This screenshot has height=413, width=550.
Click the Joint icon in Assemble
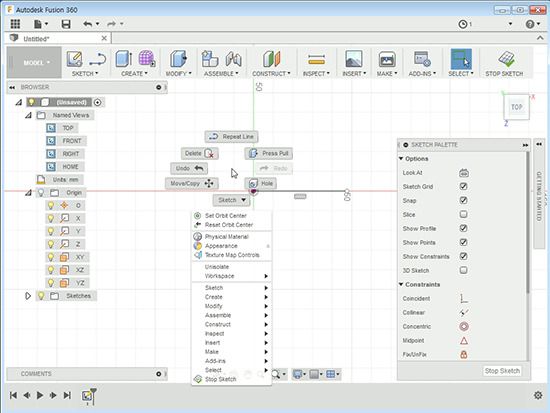coord(234,59)
